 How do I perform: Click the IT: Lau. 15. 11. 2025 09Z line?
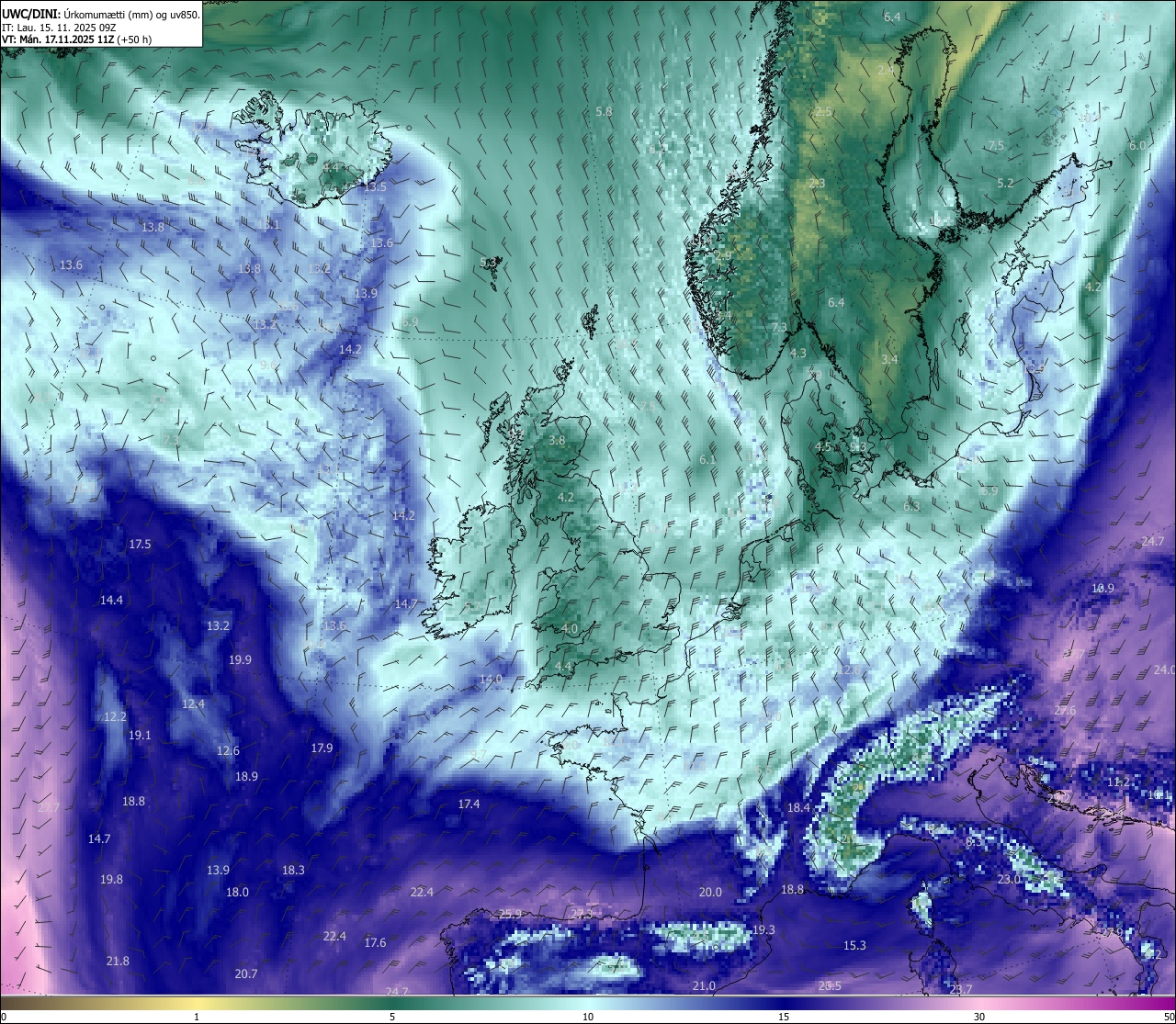[x=59, y=28]
